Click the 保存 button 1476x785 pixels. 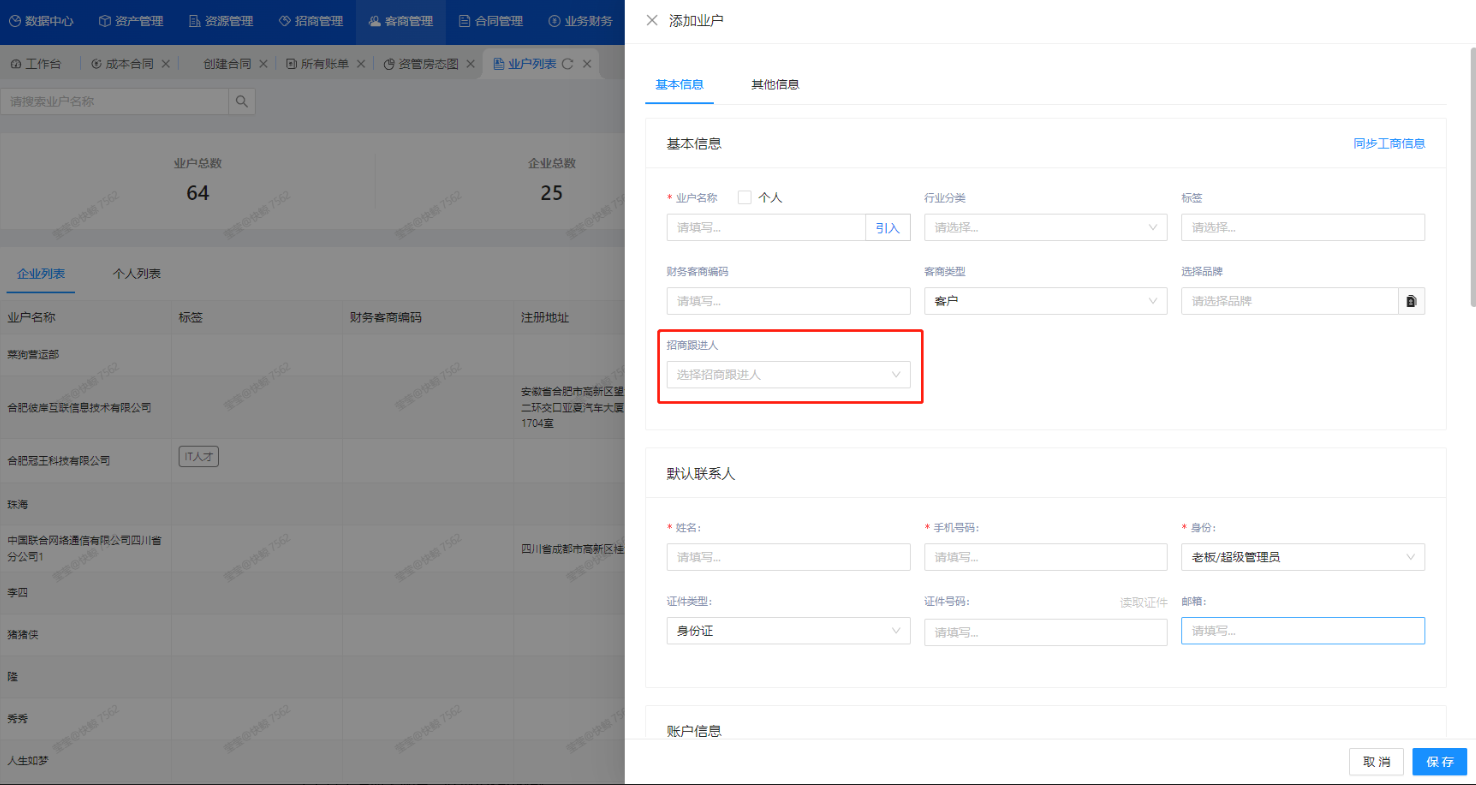point(1440,762)
